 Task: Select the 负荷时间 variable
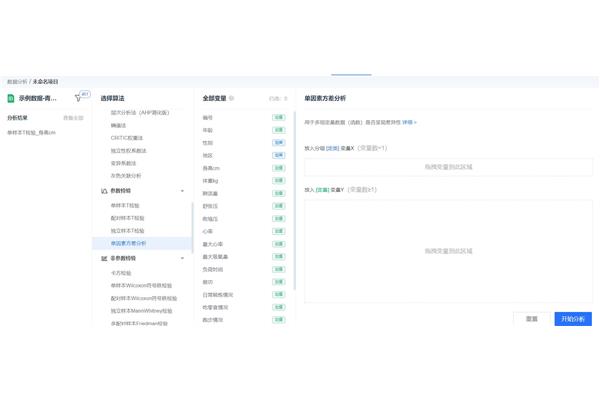pyautogui.click(x=213, y=269)
